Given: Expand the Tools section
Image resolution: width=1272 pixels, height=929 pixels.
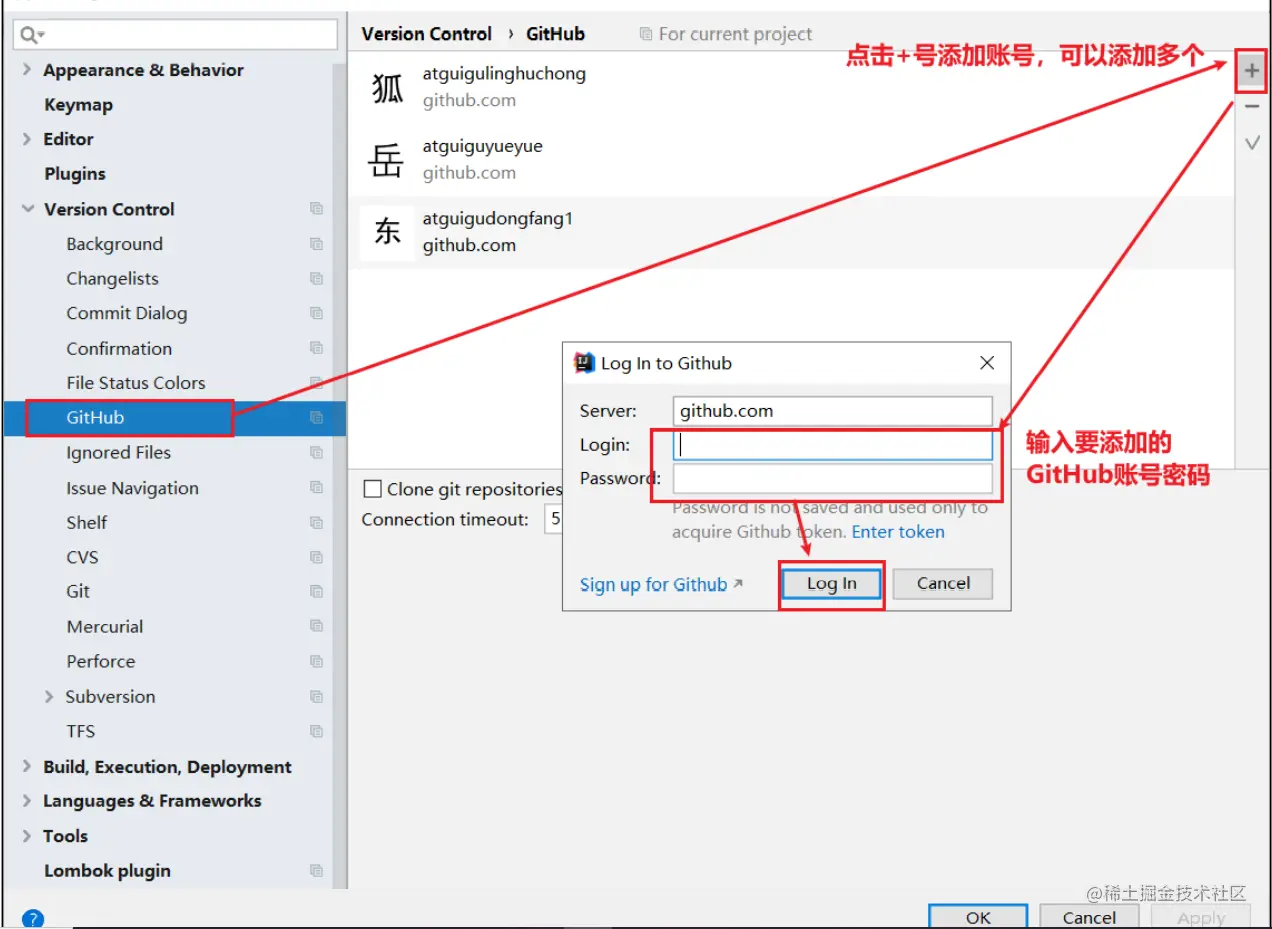Looking at the screenshot, I should point(27,836).
